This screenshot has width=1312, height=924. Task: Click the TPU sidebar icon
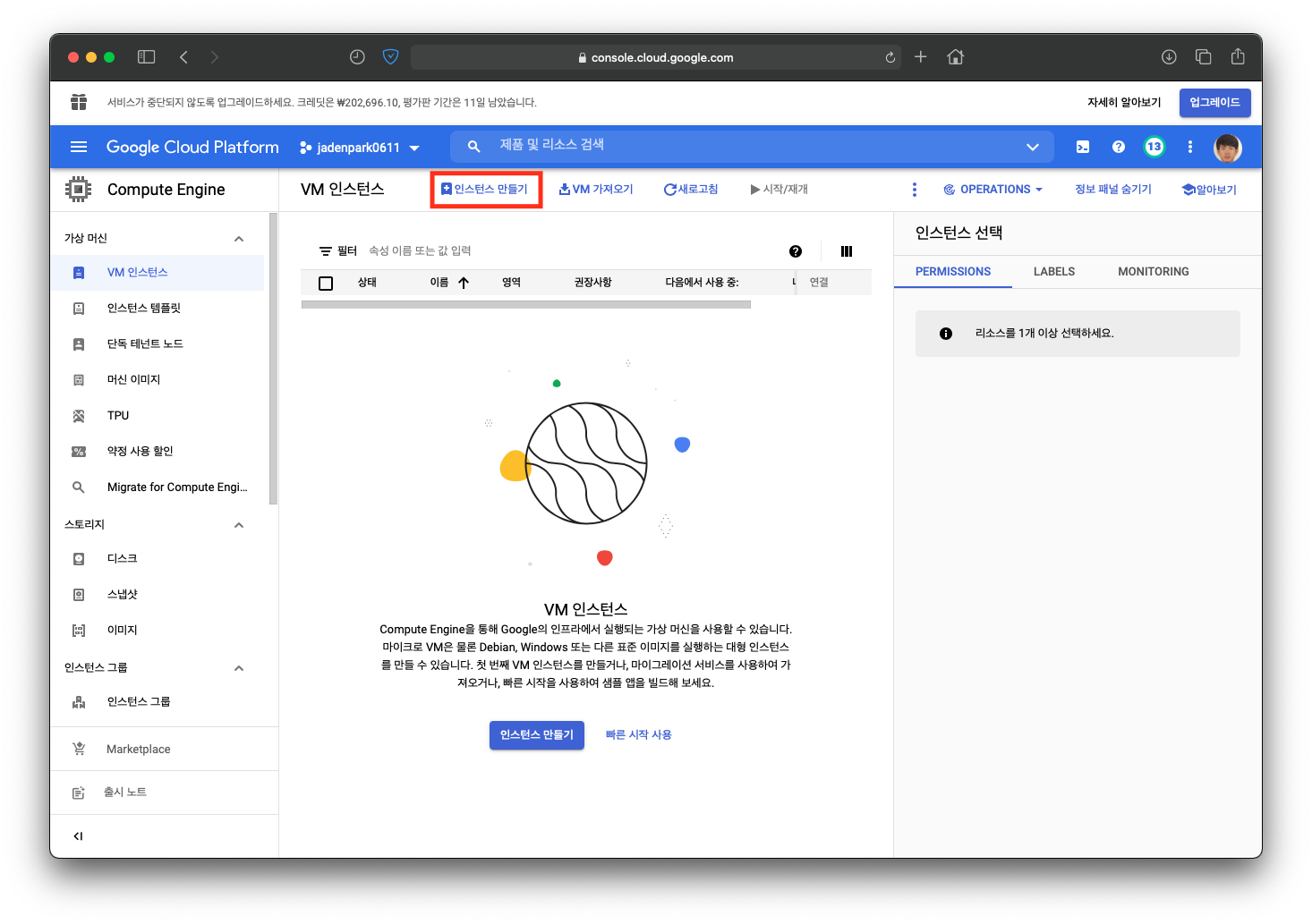click(79, 416)
